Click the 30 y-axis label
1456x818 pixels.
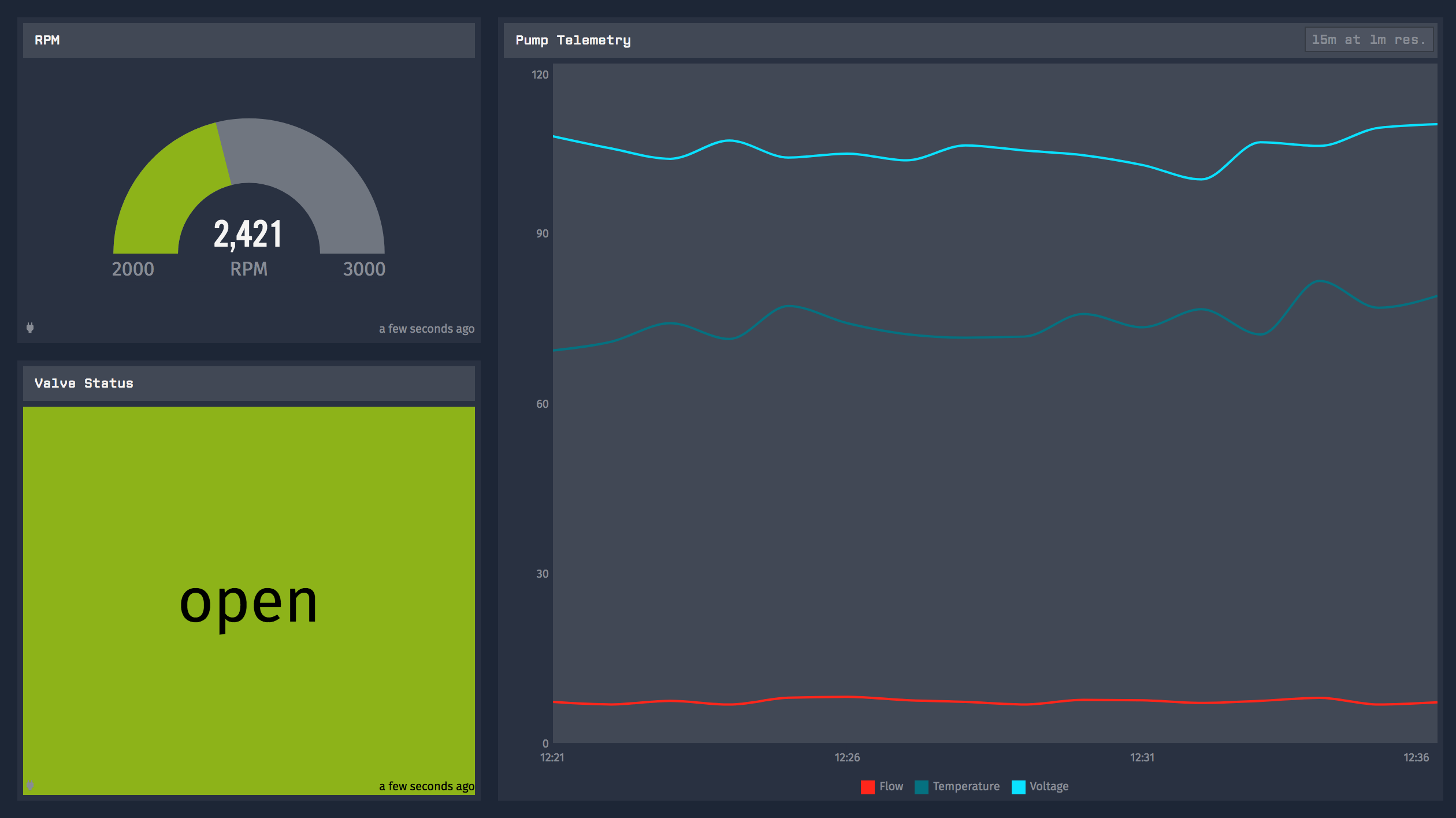pyautogui.click(x=542, y=574)
